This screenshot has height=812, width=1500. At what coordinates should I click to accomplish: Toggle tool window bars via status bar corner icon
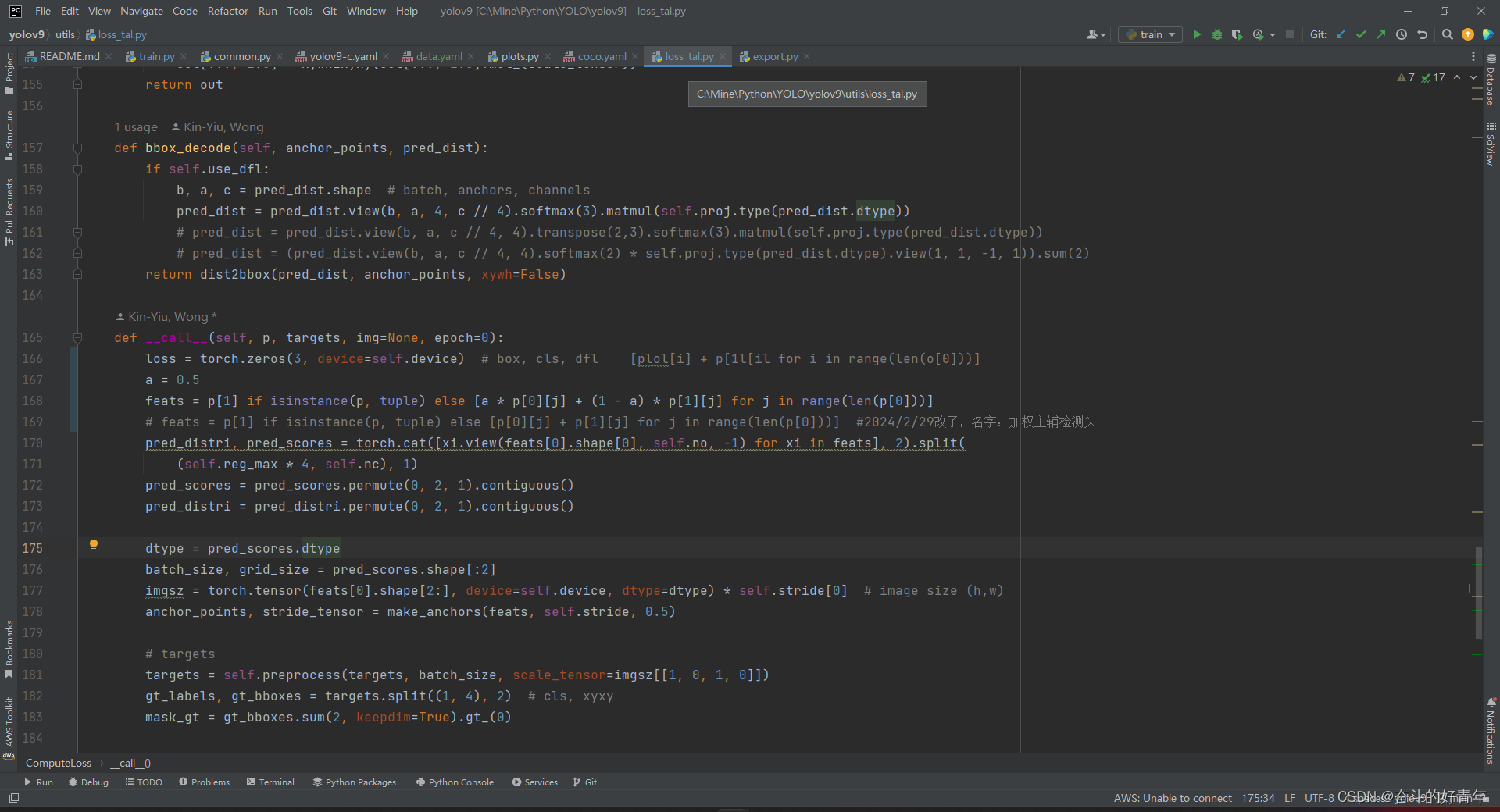(13, 798)
